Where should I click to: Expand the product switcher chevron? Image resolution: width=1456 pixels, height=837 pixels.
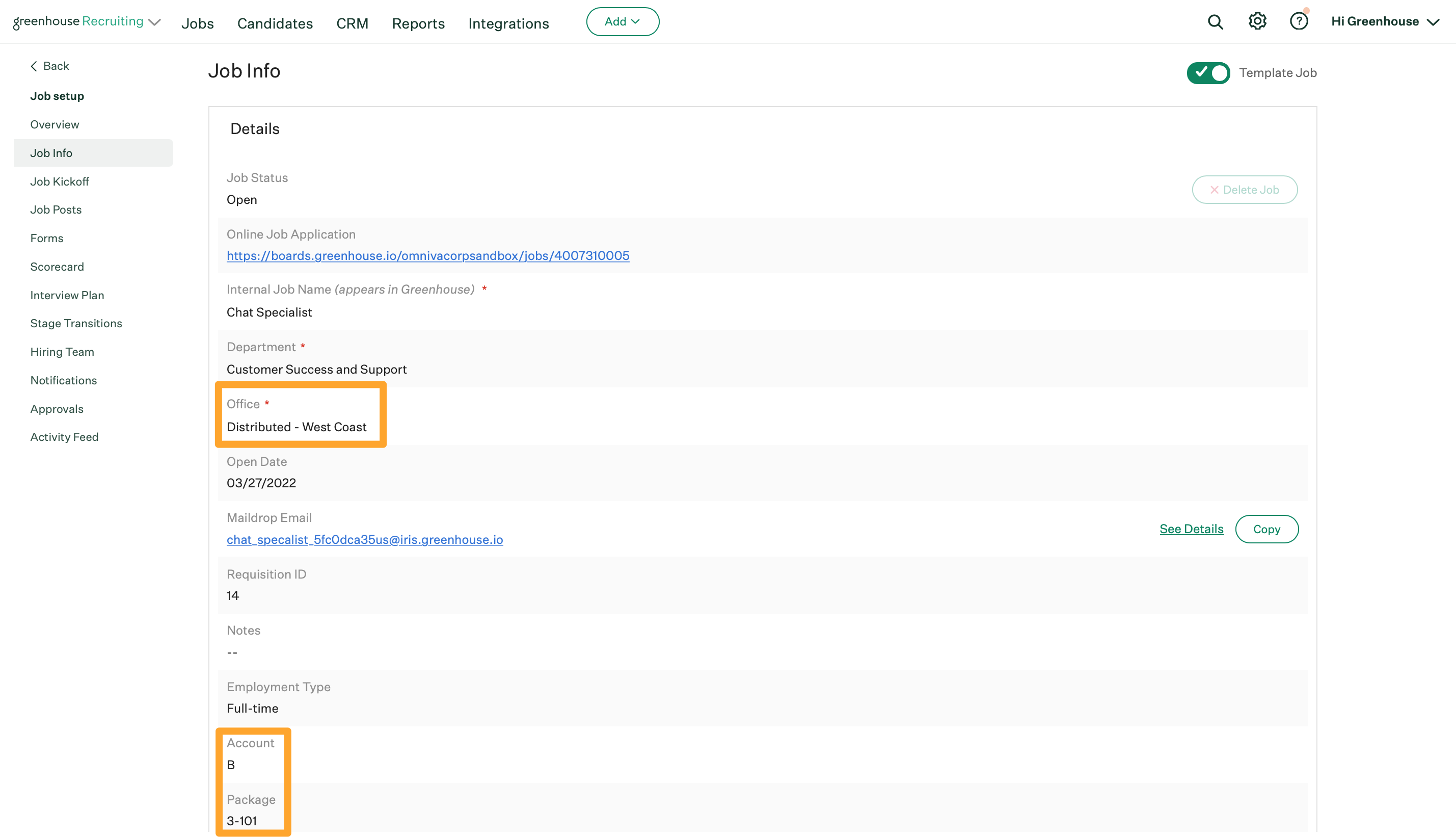[x=154, y=22]
